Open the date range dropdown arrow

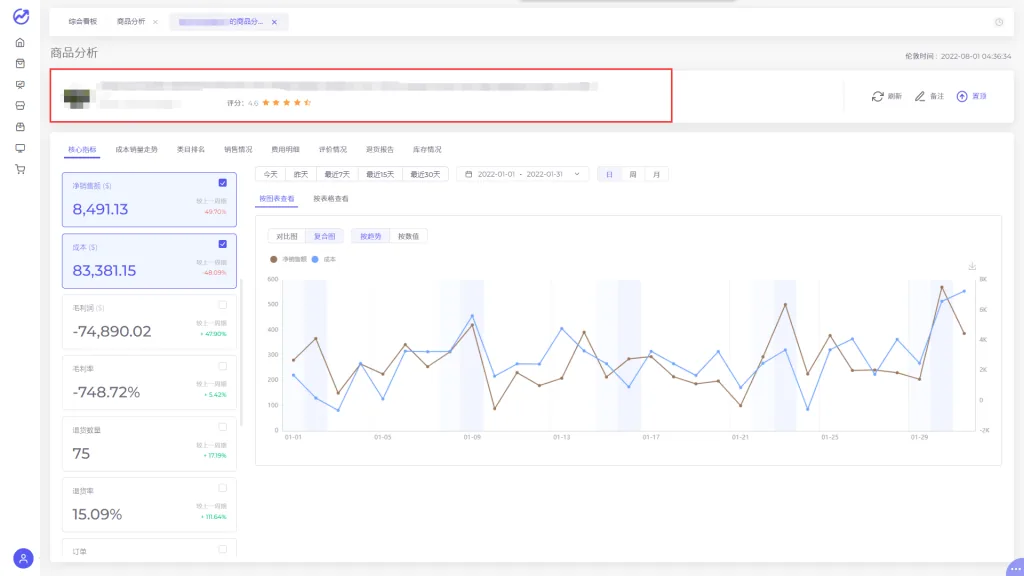tap(577, 174)
